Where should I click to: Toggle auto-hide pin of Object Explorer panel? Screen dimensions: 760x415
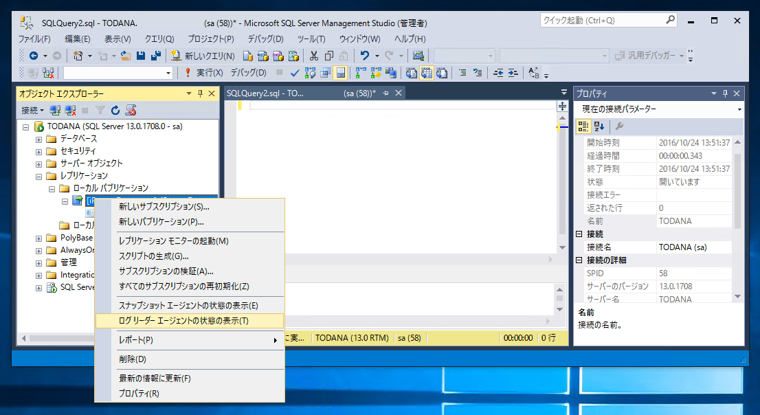tap(200, 94)
